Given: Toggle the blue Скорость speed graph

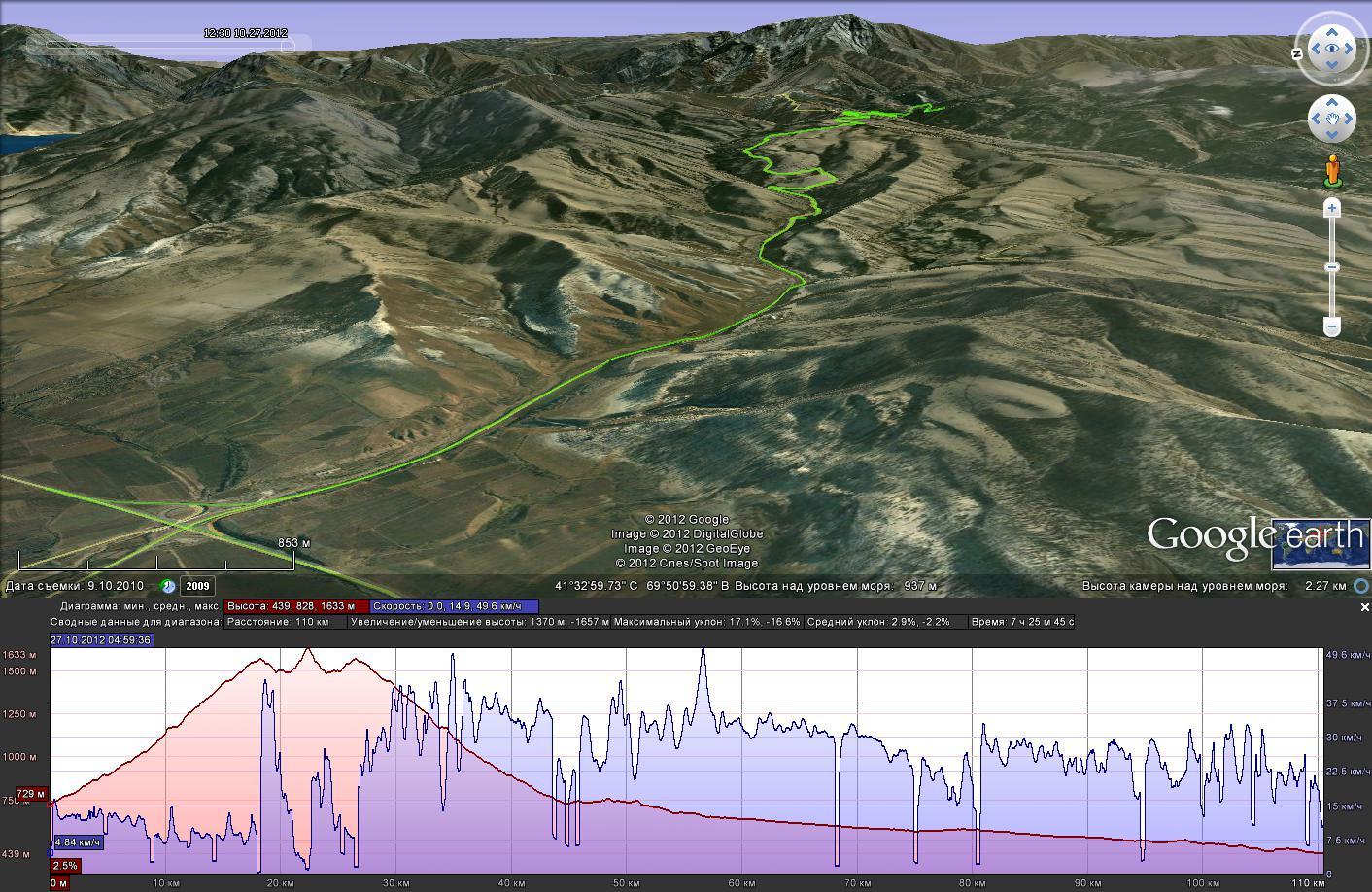Looking at the screenshot, I should point(453,605).
